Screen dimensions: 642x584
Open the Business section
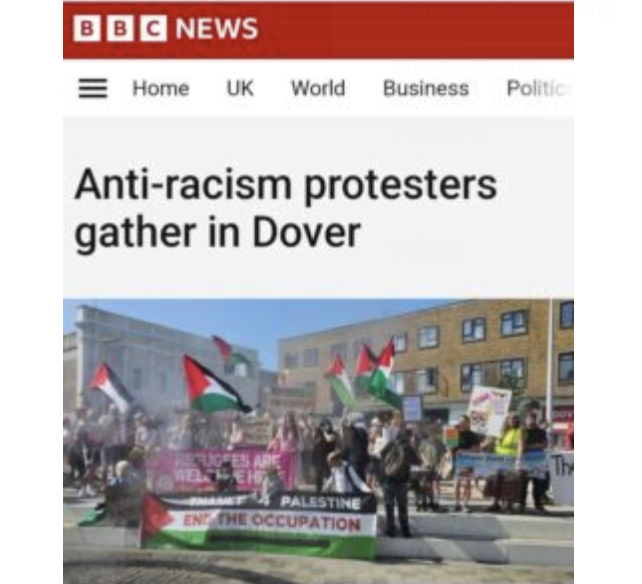[426, 88]
